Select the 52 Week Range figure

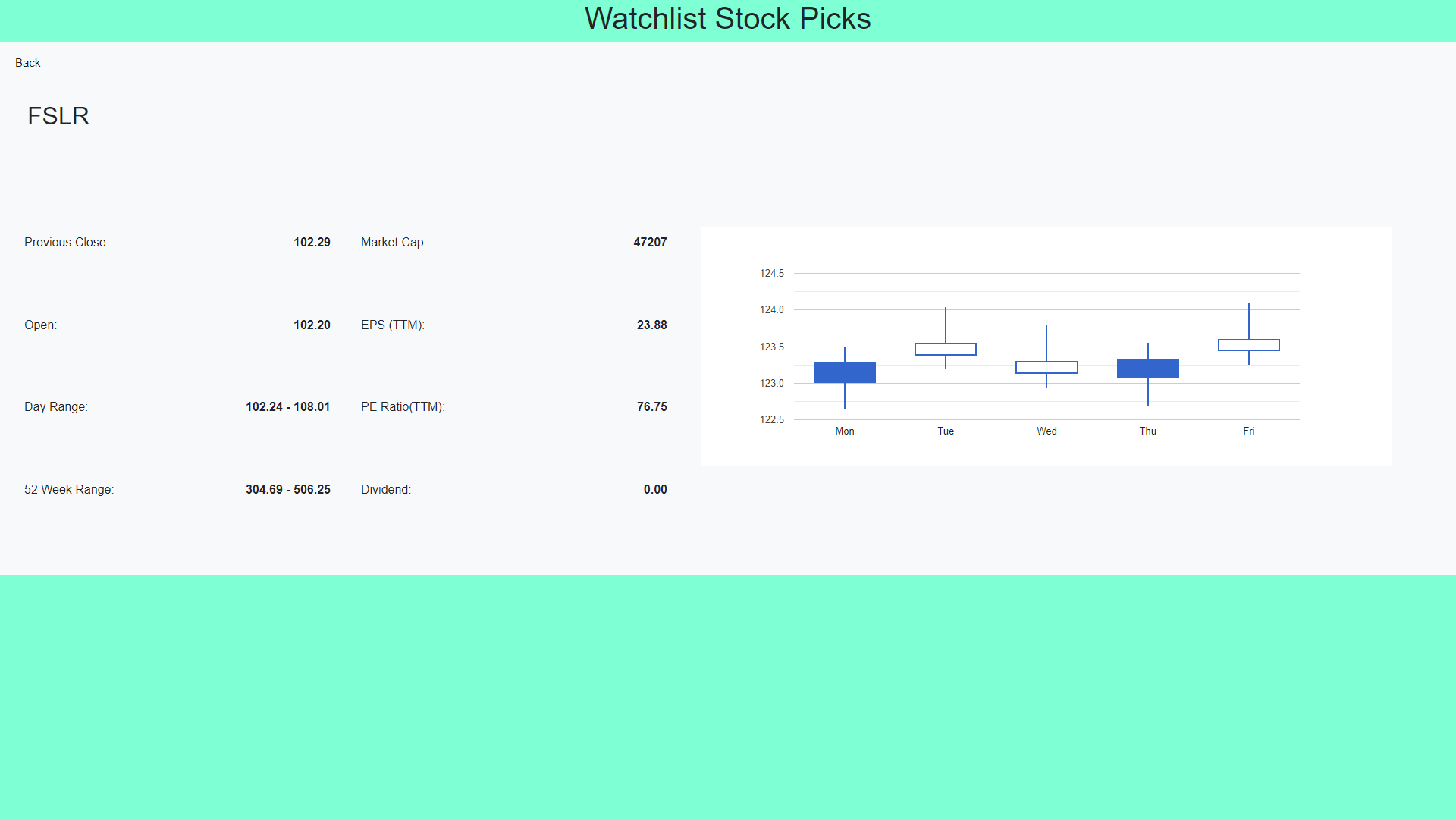[x=287, y=489]
